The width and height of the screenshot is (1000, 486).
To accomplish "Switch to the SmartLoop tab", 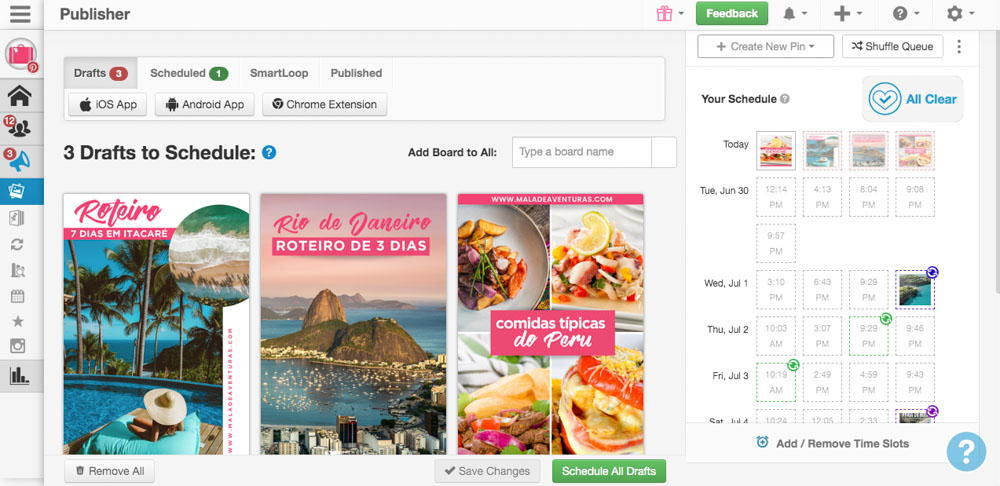I will click(279, 73).
